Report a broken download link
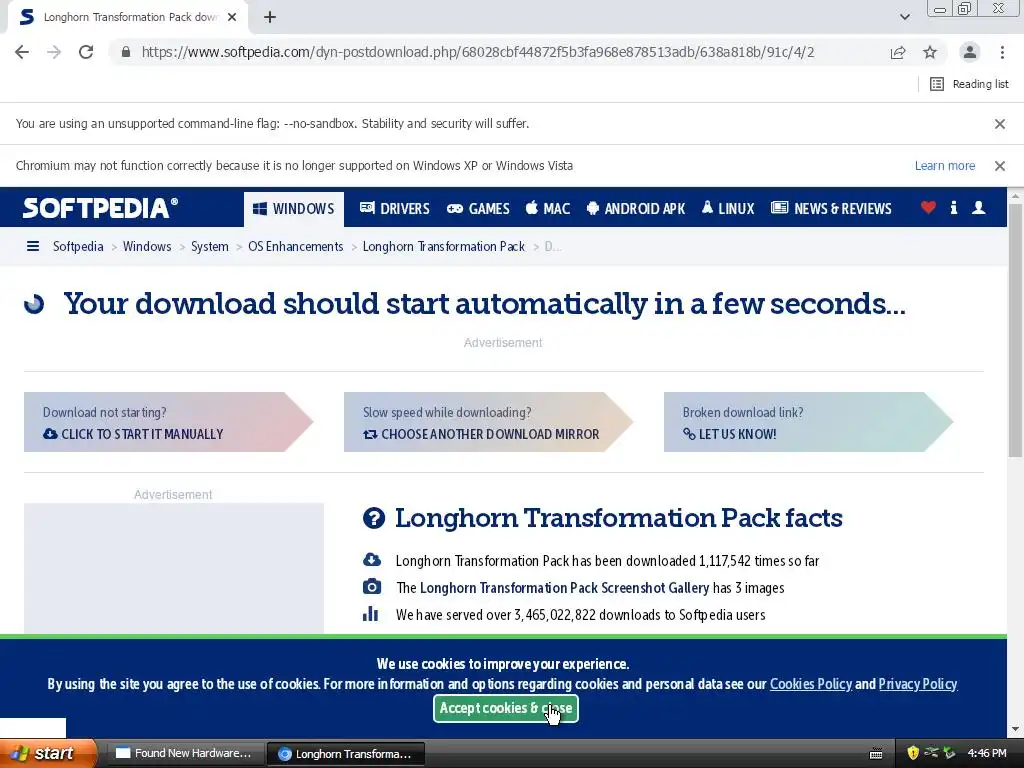The image size is (1024, 768). [808, 422]
